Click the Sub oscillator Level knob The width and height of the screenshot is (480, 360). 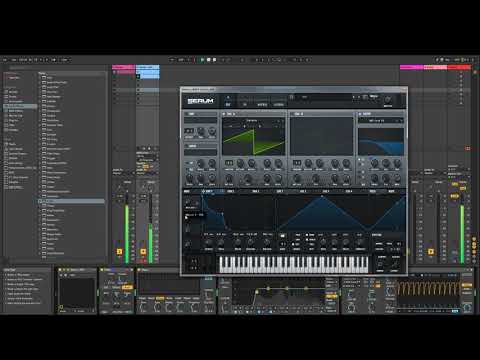click(x=212, y=132)
